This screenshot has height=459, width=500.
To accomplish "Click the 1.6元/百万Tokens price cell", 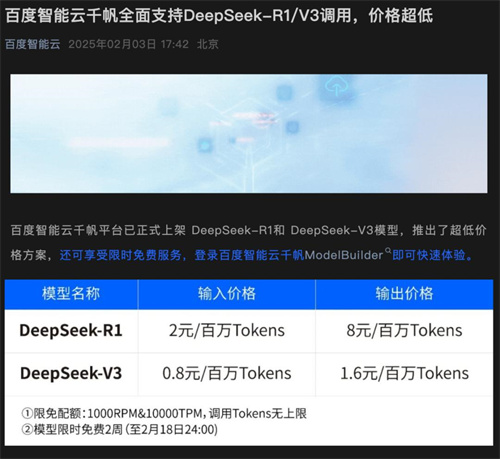I will (x=404, y=373).
